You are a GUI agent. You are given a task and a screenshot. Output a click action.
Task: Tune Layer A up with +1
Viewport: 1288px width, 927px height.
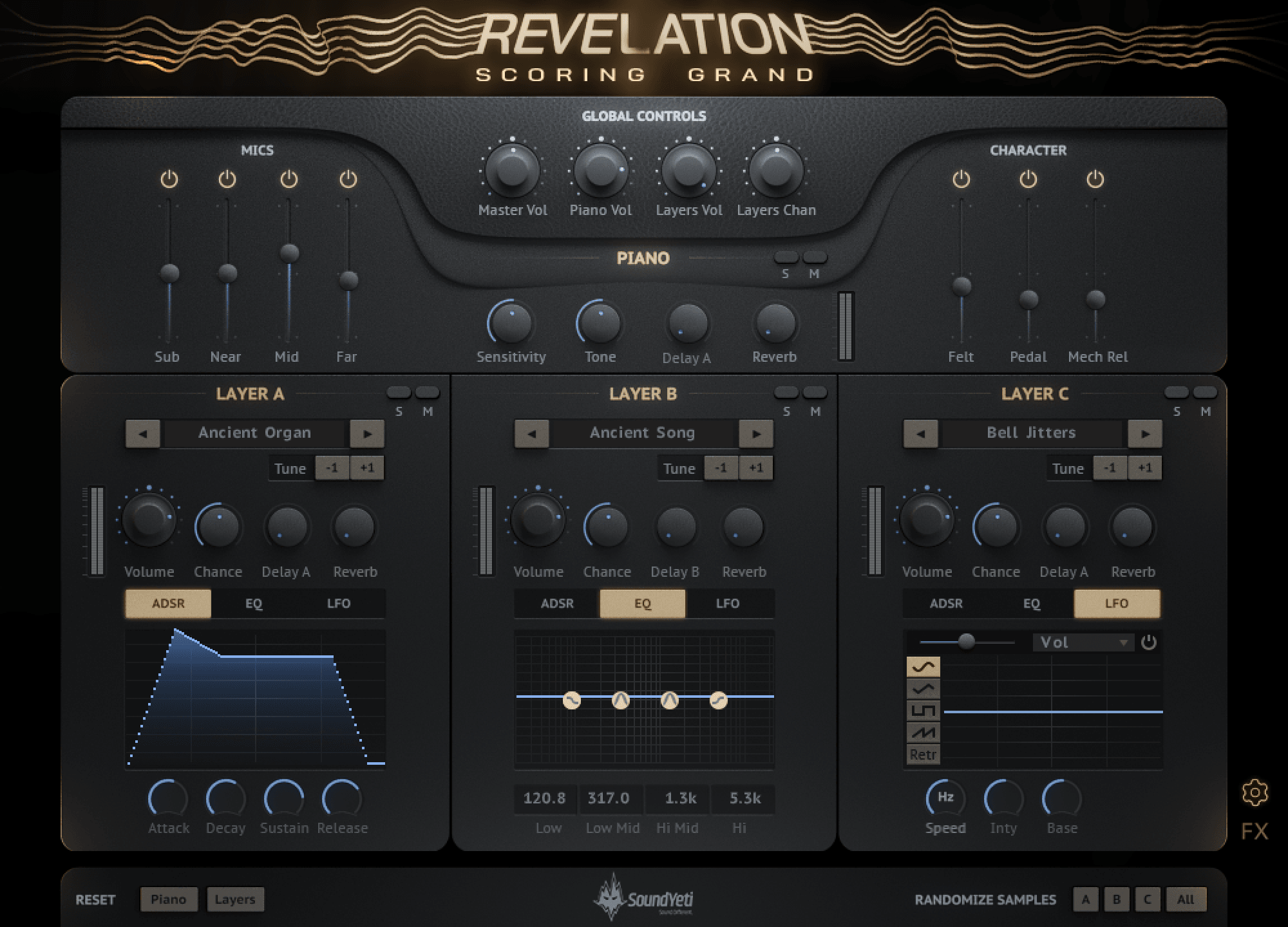point(367,468)
